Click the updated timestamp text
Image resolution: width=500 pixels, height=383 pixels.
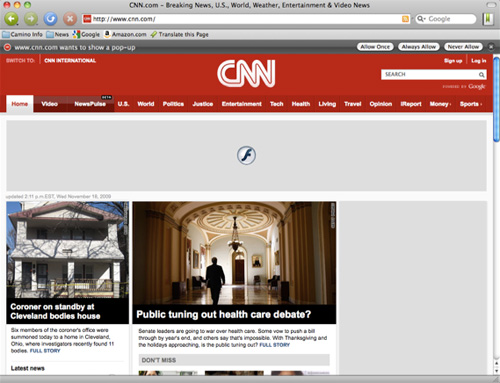click(59, 196)
